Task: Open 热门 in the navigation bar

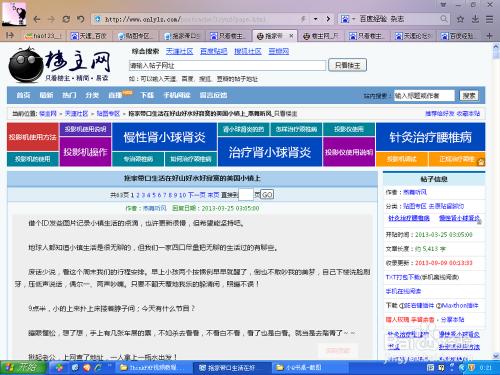Action: pyautogui.click(x=69, y=95)
